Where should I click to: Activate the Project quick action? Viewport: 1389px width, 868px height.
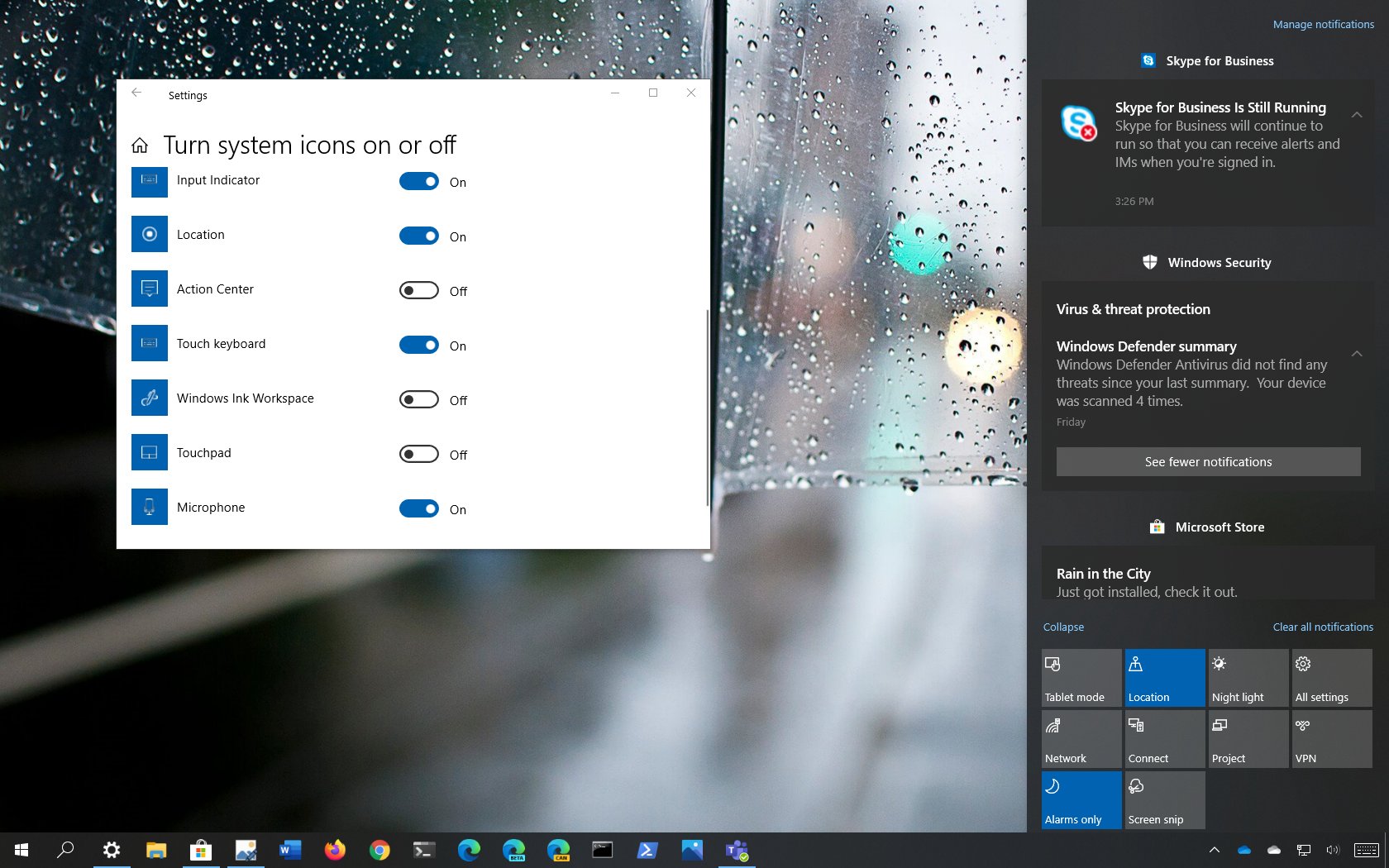pyautogui.click(x=1248, y=738)
